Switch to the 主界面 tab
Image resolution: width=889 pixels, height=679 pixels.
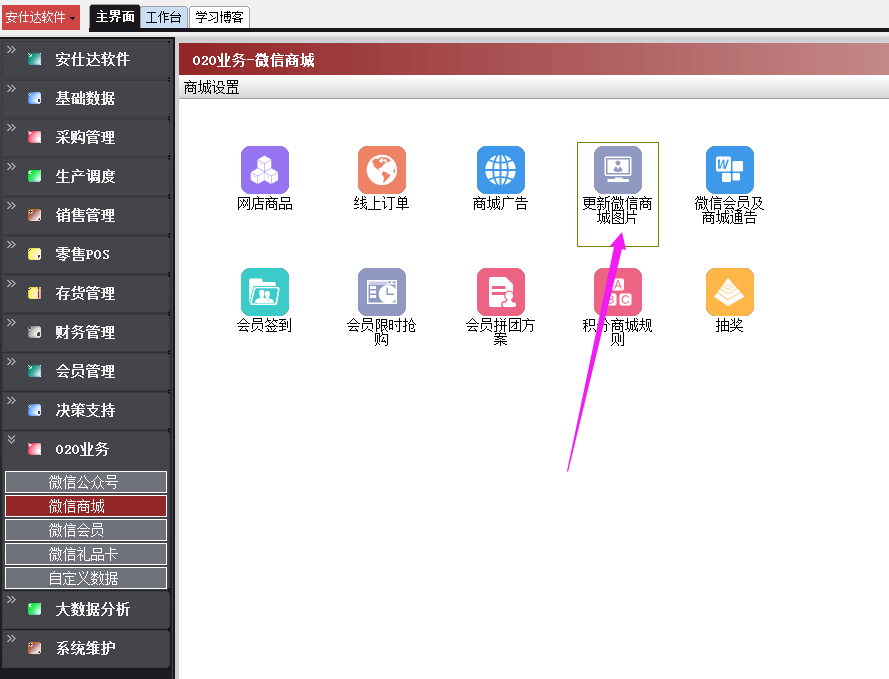click(115, 17)
